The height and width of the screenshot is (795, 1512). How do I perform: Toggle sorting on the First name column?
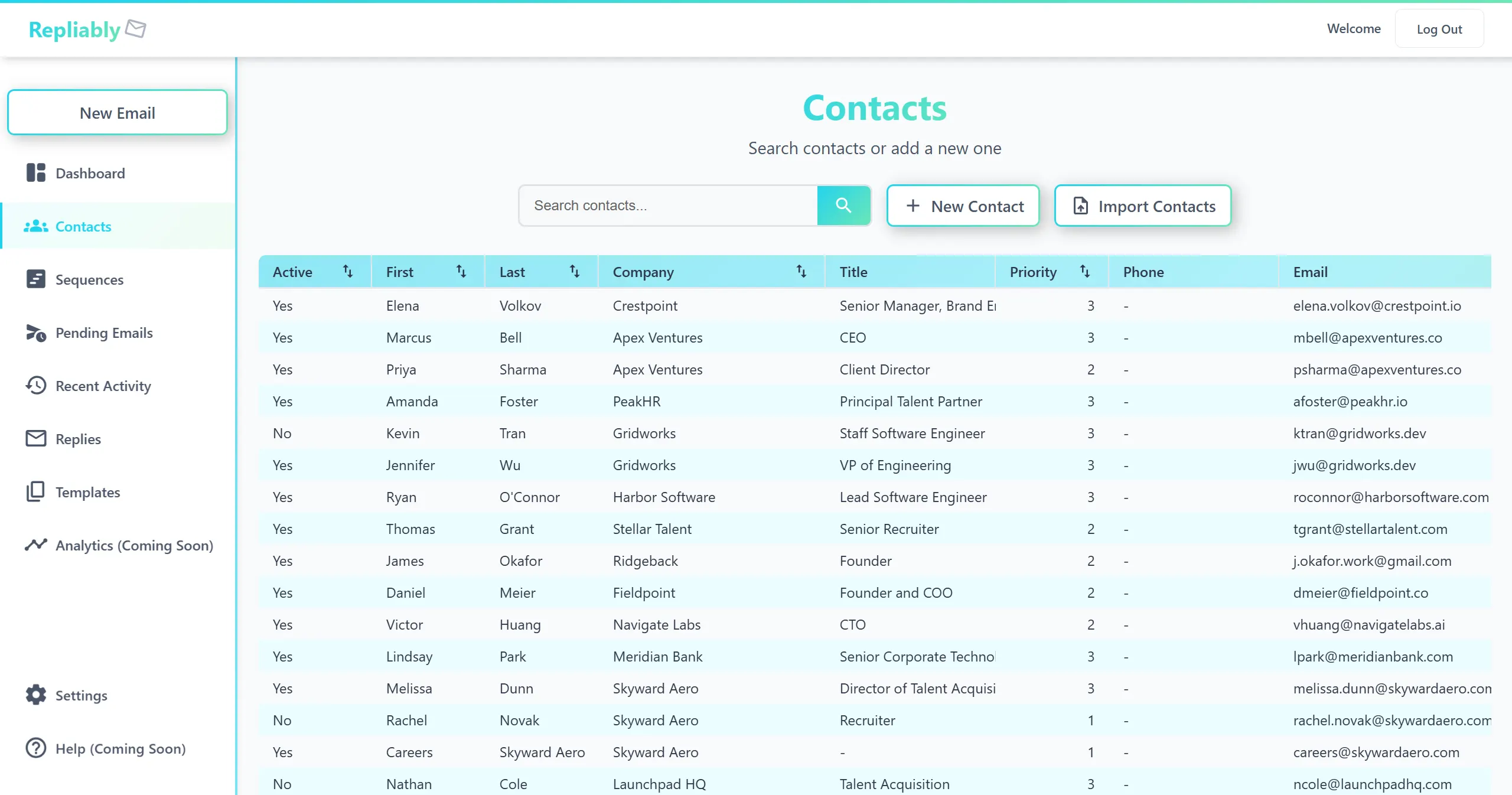pos(461,271)
